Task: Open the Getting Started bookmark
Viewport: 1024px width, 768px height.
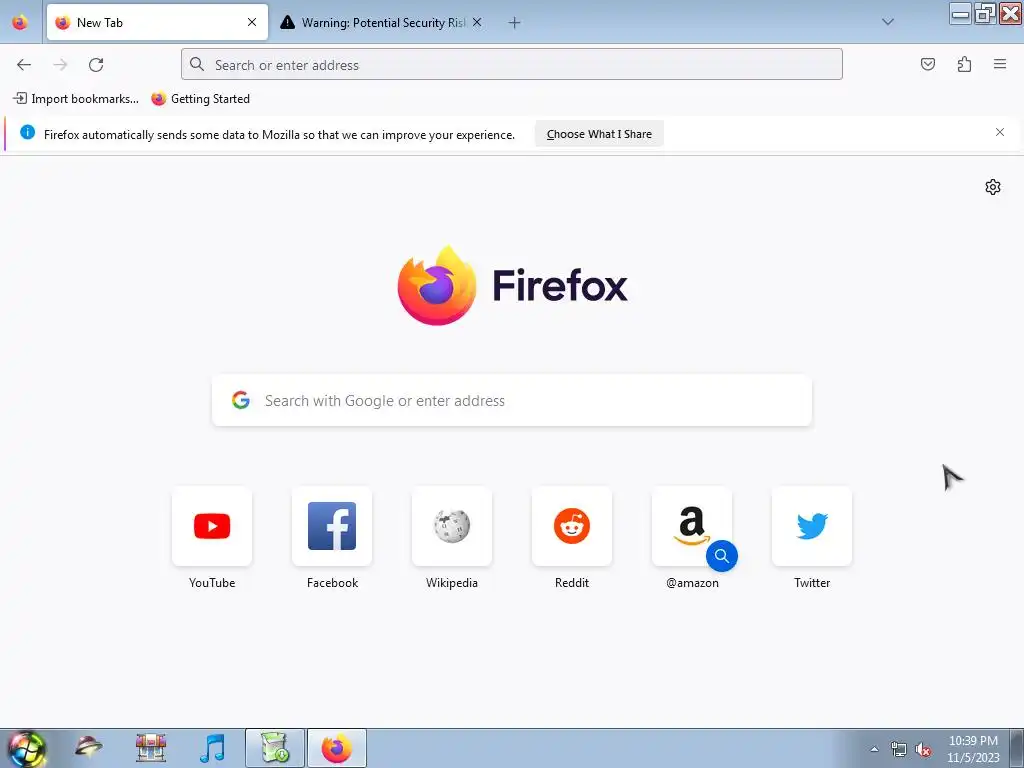Action: tap(200, 99)
